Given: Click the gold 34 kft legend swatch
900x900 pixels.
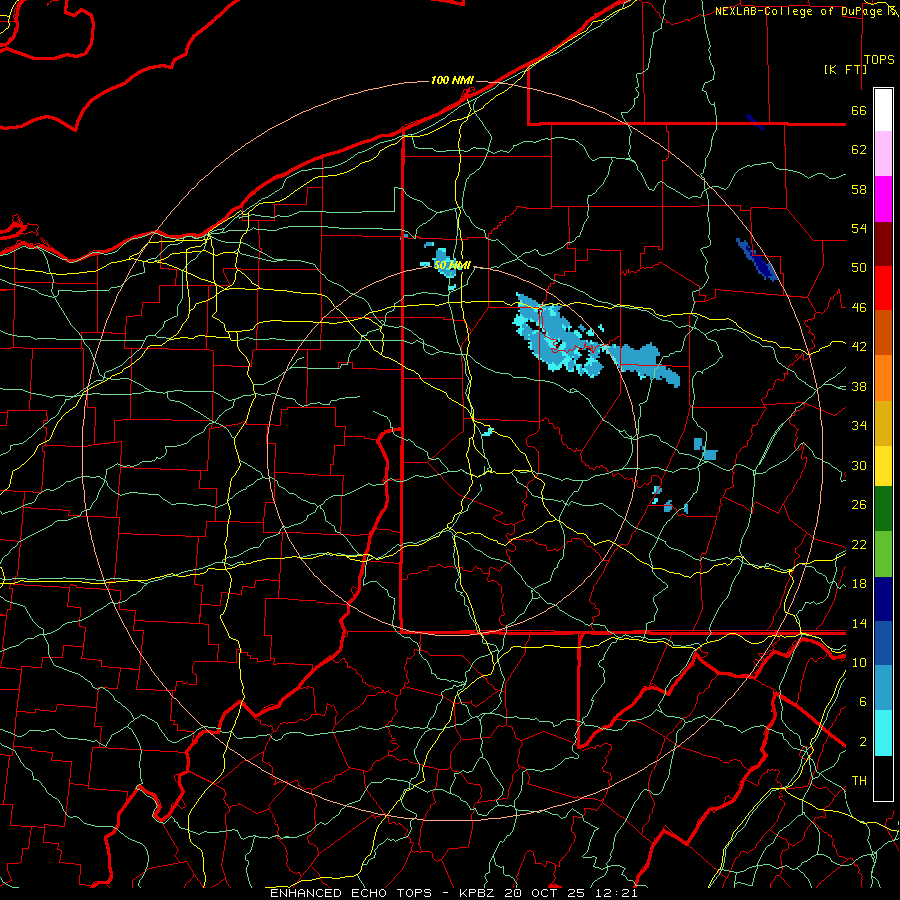Looking at the screenshot, I should pos(883,423).
